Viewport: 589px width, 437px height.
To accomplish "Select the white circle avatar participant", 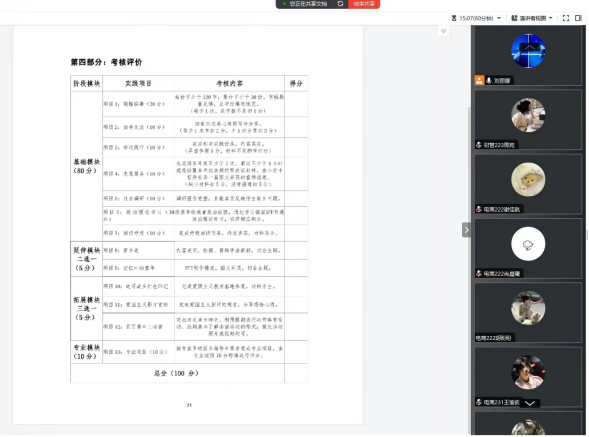I will (528, 244).
